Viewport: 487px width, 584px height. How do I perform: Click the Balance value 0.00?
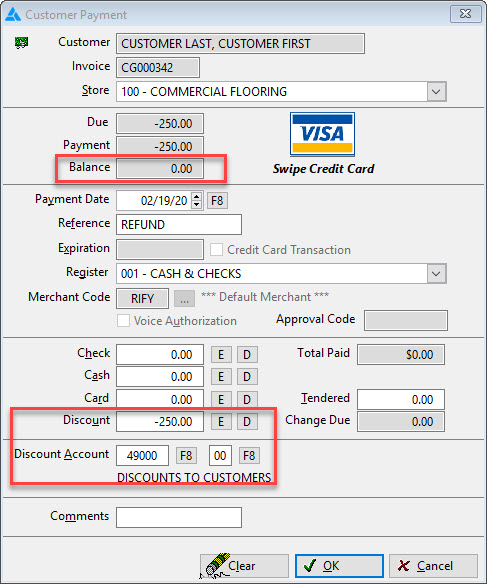pos(160,168)
